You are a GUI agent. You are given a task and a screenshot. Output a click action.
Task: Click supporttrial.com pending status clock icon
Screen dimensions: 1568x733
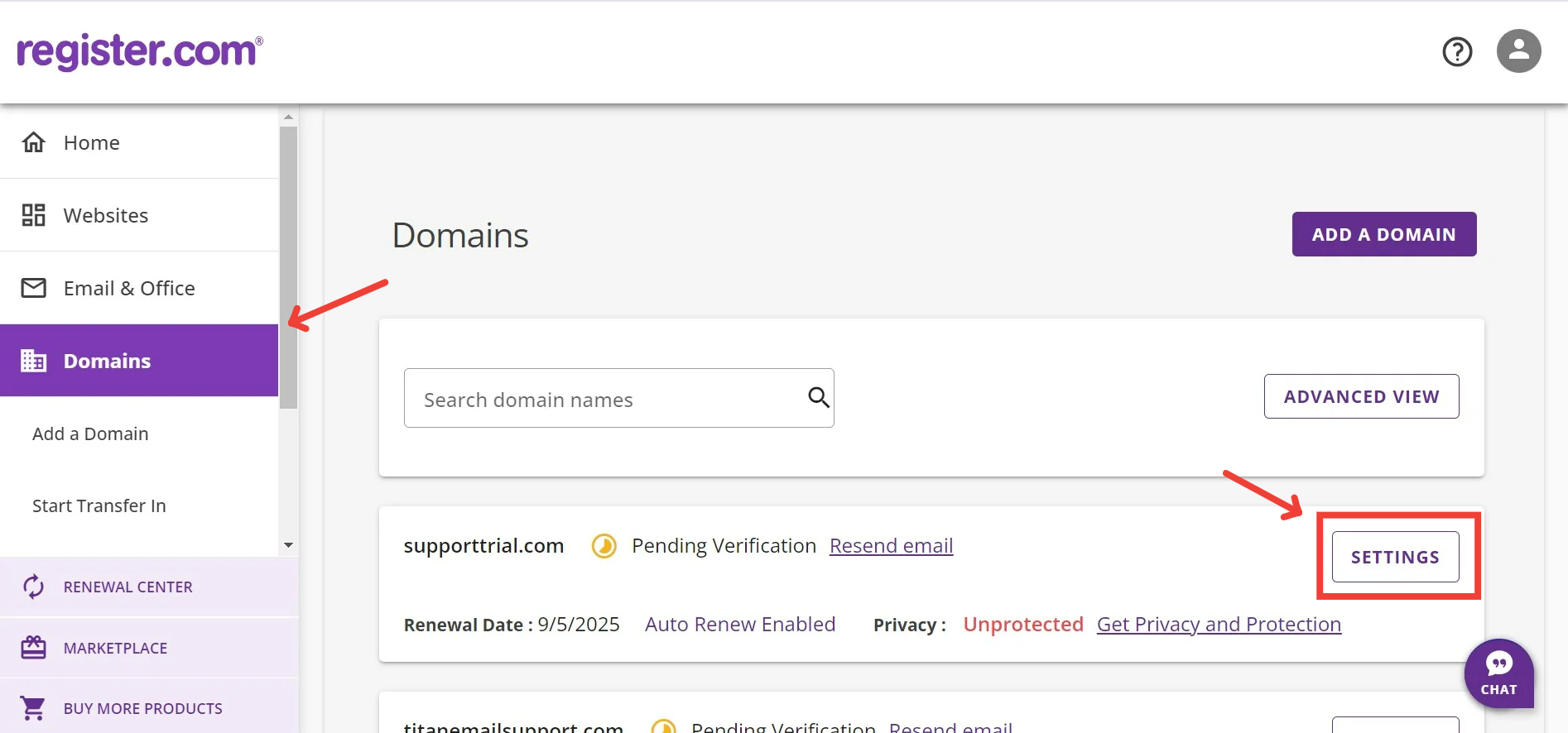tap(604, 546)
